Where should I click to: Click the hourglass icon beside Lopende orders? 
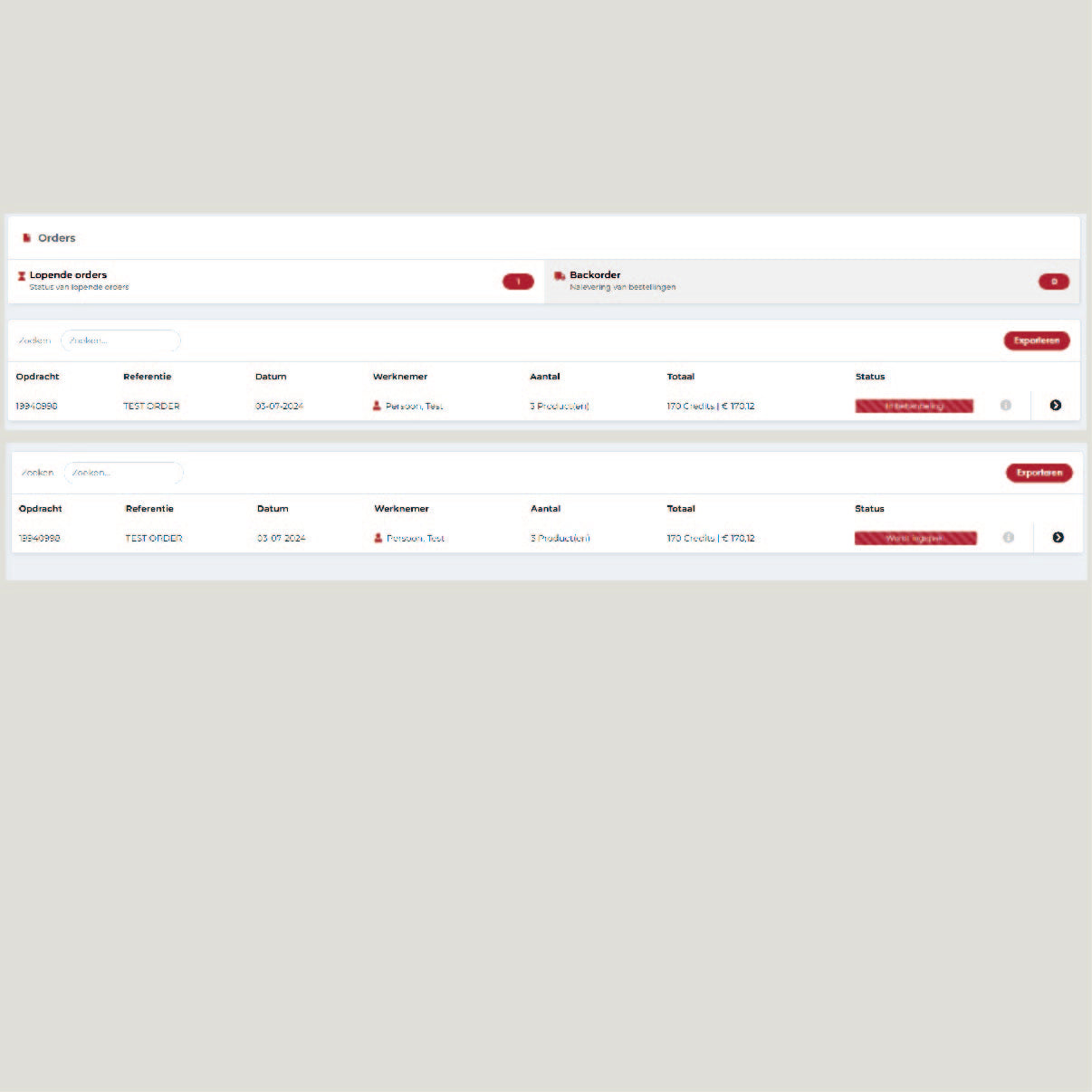pos(22,276)
